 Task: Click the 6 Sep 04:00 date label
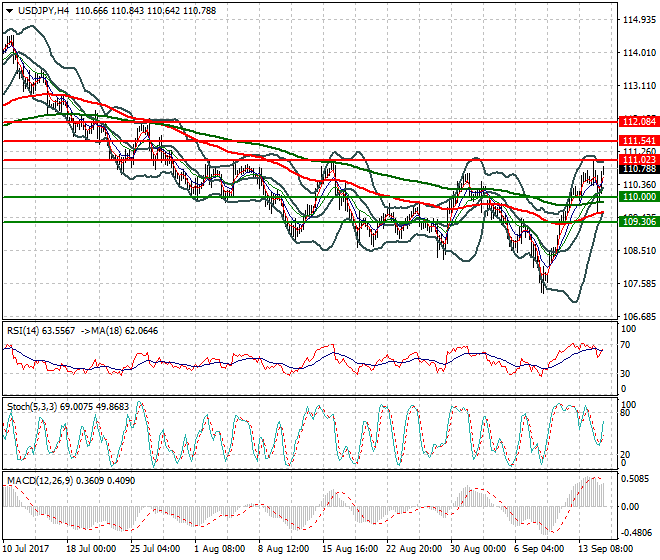click(x=539, y=549)
